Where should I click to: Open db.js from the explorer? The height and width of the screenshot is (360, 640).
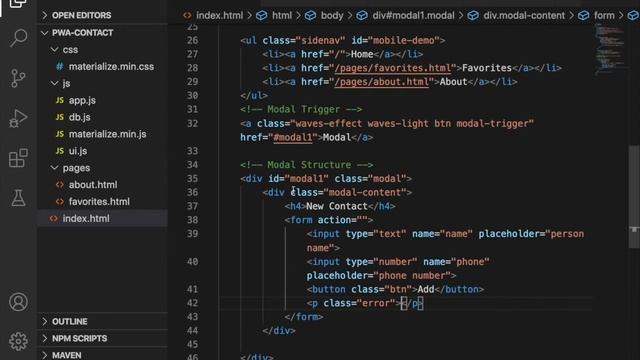[80, 117]
